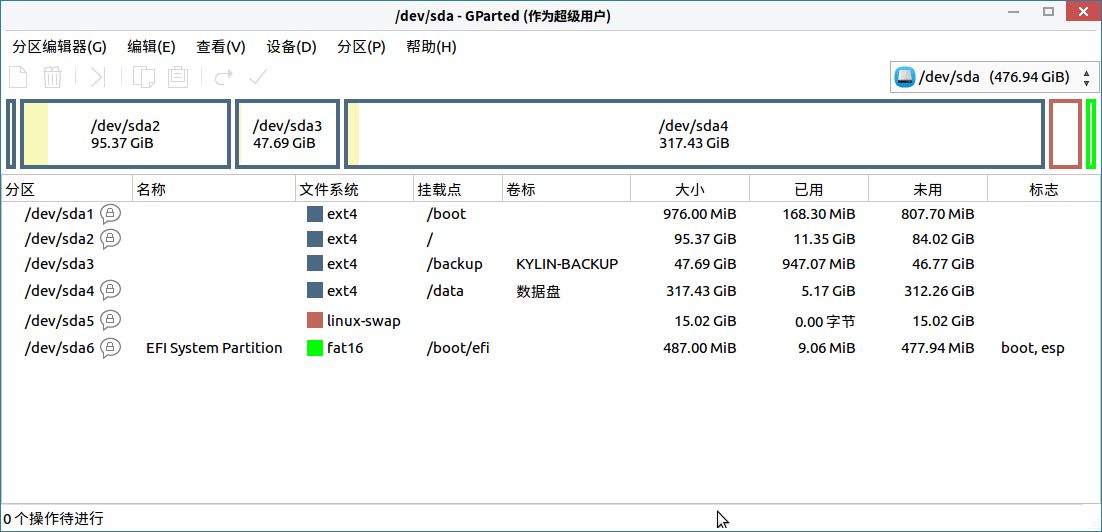Select /dev/sda4 block in the disk map
Viewport: 1102px width, 532px height.
tap(694, 134)
